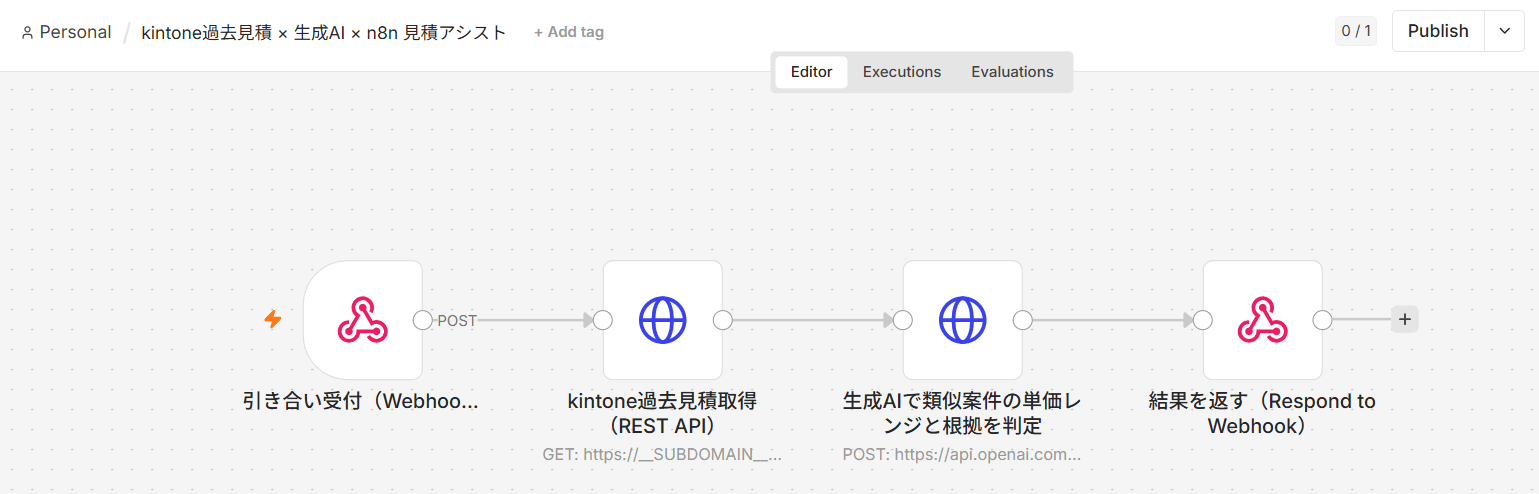The height and width of the screenshot is (494, 1539).
Task: Expand the Publish dropdown arrow
Action: click(1504, 31)
